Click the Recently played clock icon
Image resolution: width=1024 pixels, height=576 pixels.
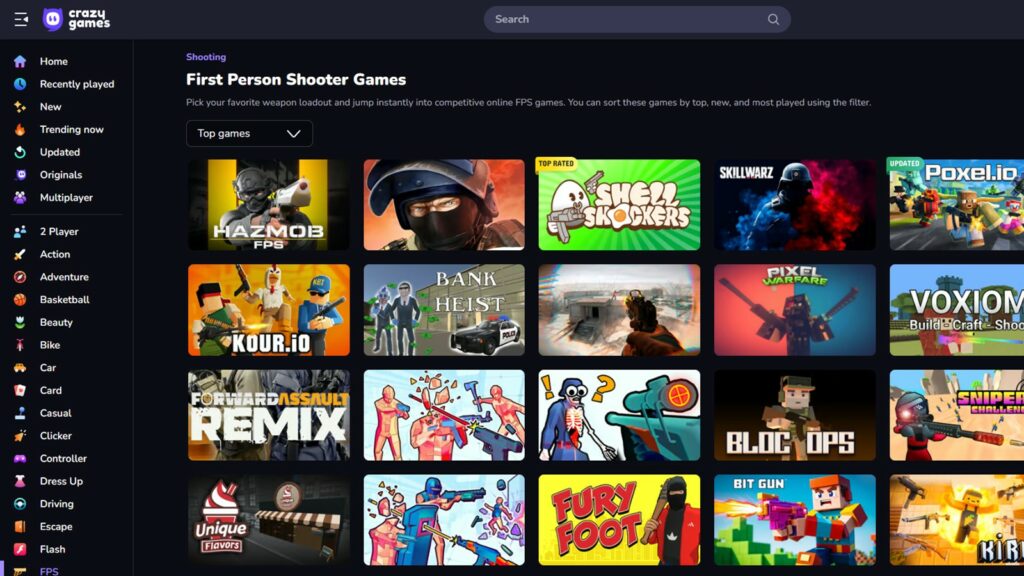pyautogui.click(x=20, y=84)
